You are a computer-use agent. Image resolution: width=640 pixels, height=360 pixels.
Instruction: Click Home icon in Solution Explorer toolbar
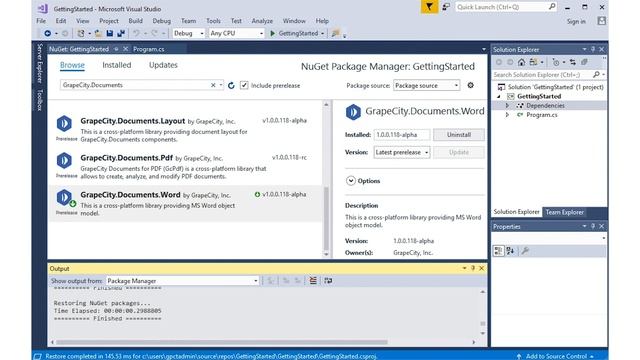(521, 62)
